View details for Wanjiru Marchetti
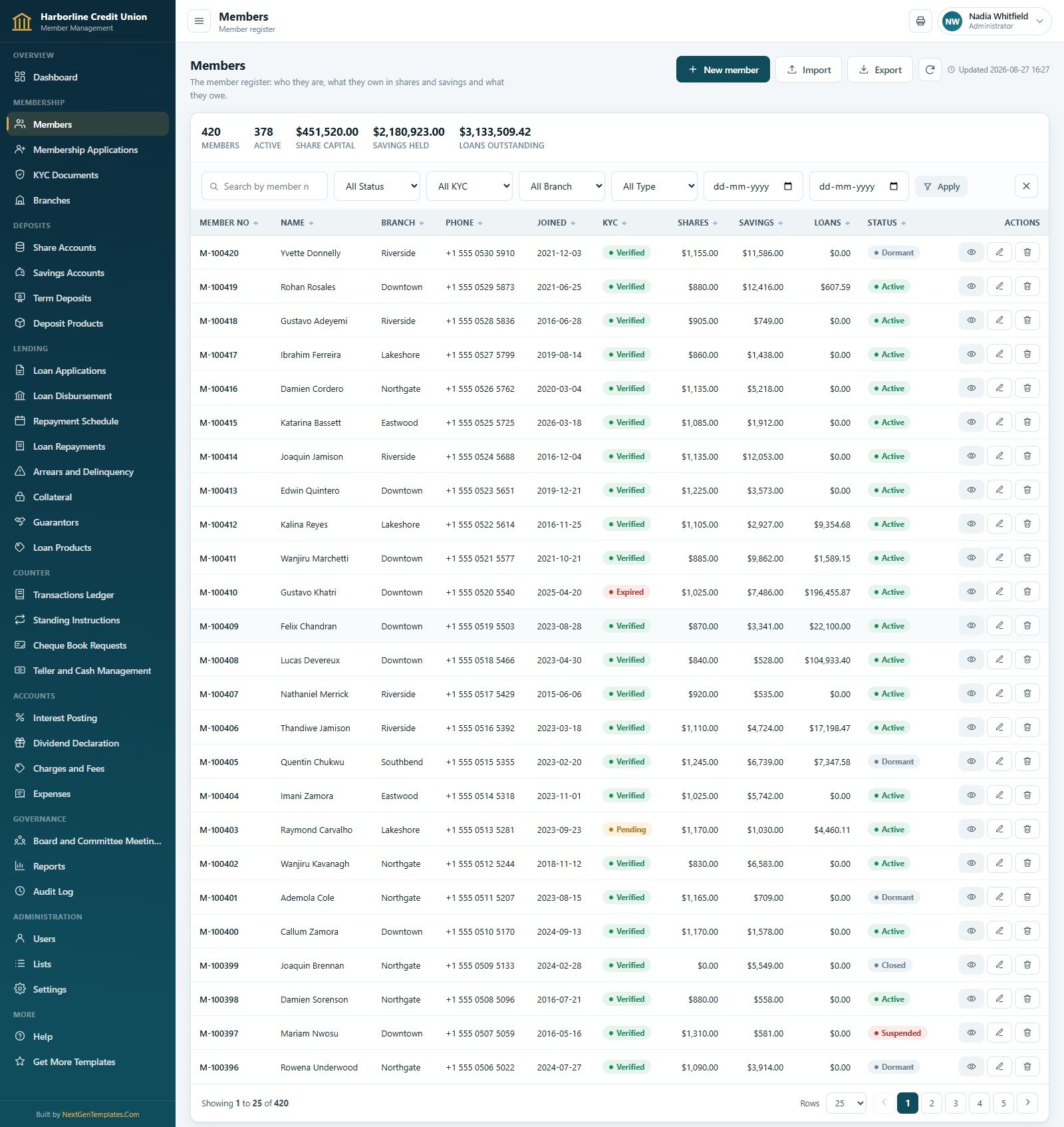The height and width of the screenshot is (1127, 1064). (972, 558)
